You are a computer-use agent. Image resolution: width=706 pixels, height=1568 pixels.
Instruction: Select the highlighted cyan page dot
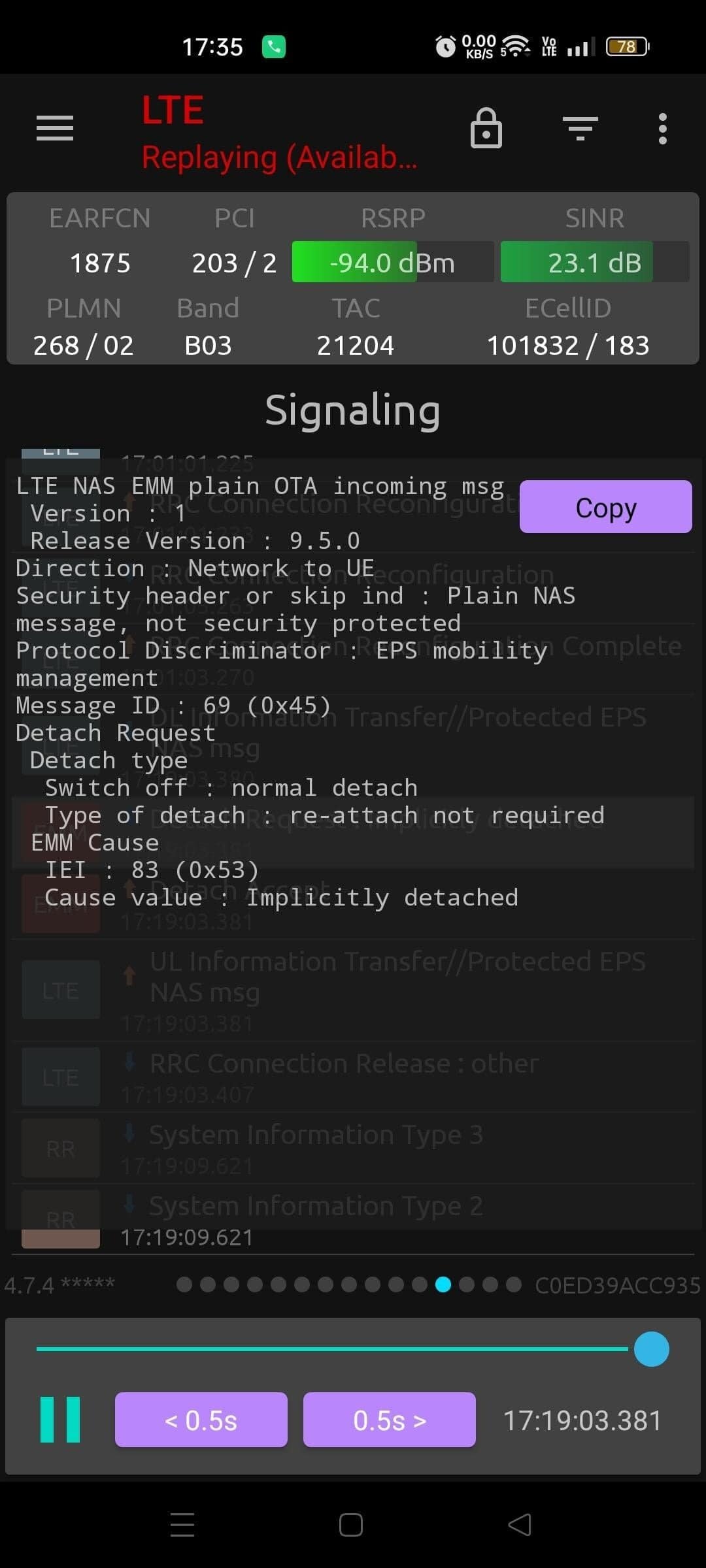[x=443, y=1284]
